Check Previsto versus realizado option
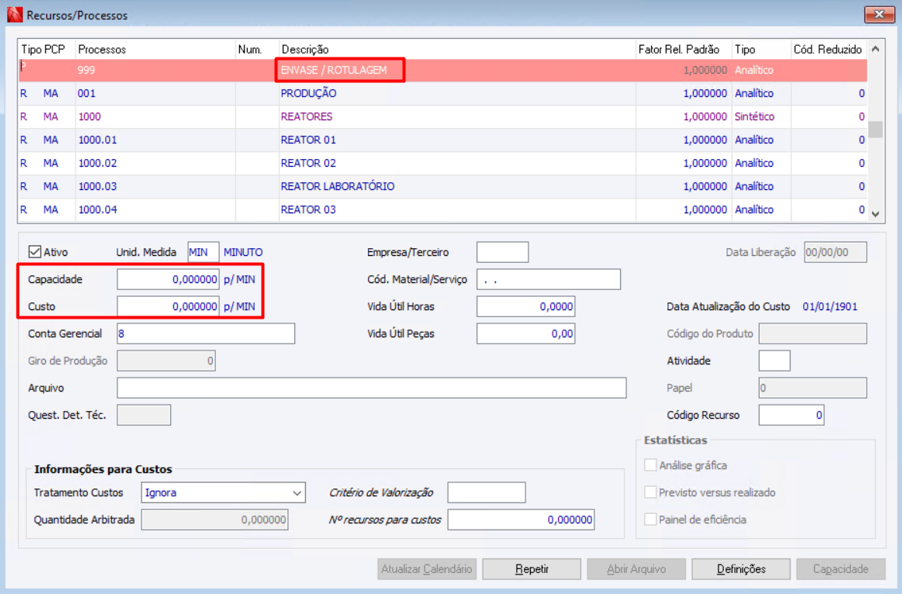This screenshot has height=594, width=902. pyautogui.click(x=651, y=492)
